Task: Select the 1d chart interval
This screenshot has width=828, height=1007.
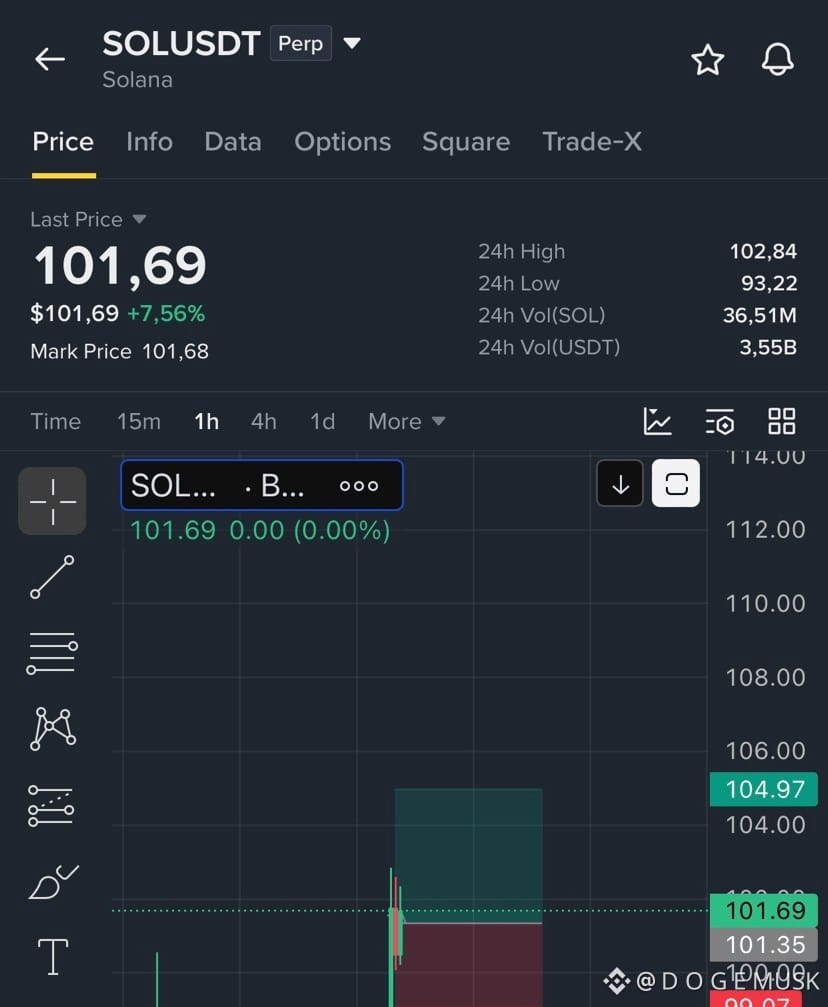Action: 322,421
